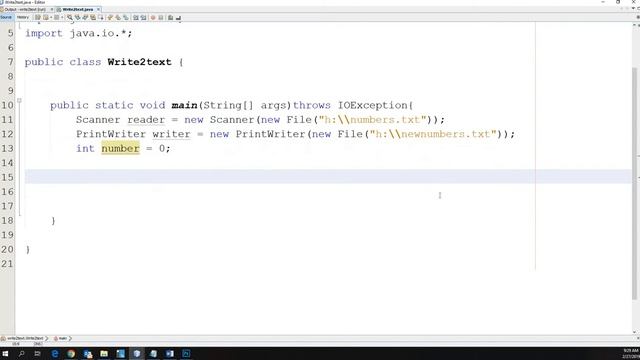This screenshot has height=360, width=640.
Task: Switch to History view
Action: (x=22, y=17)
